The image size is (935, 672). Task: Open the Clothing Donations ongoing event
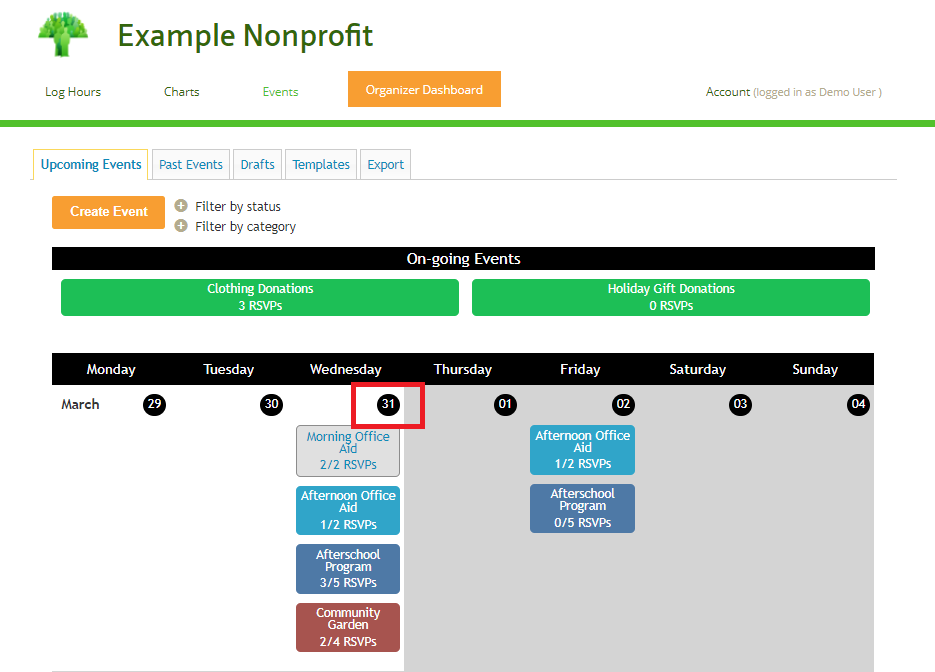tap(260, 297)
